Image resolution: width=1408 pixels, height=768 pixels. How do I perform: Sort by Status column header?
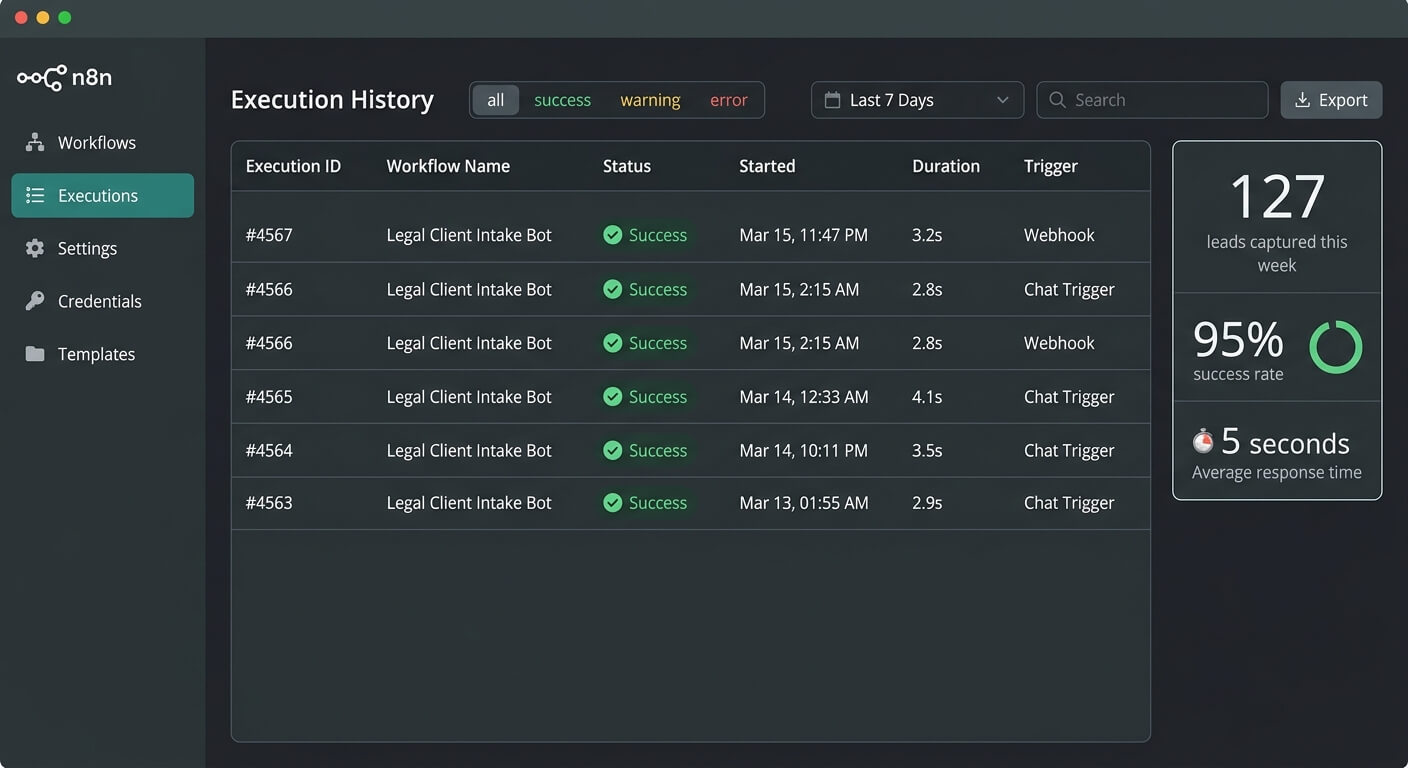point(627,166)
